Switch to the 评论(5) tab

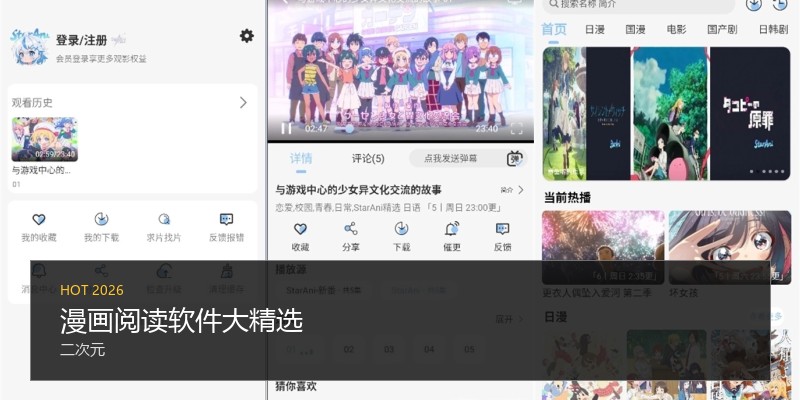(368, 158)
